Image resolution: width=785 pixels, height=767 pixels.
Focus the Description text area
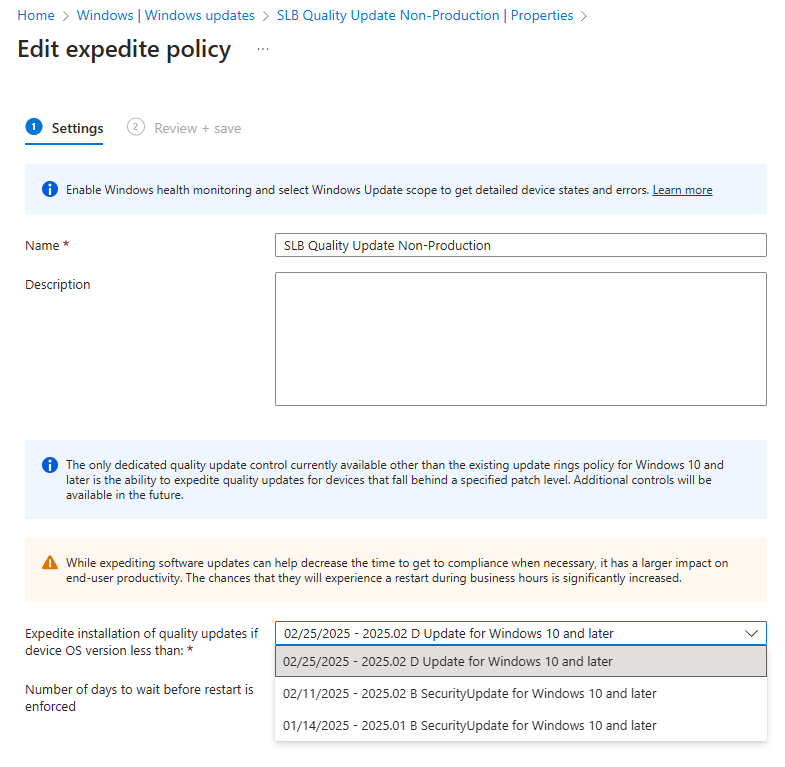pyautogui.click(x=521, y=339)
